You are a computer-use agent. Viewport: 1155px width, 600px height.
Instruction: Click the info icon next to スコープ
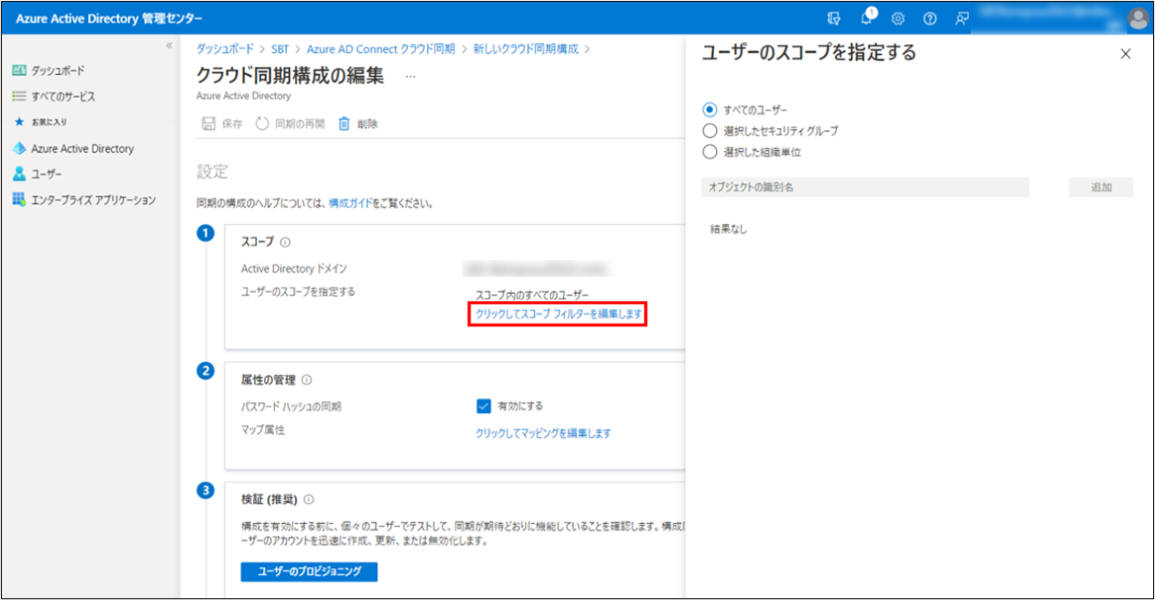pos(285,242)
